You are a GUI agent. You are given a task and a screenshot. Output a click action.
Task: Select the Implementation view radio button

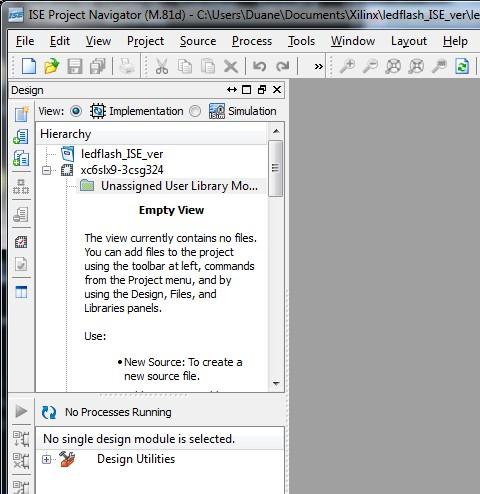(76, 111)
